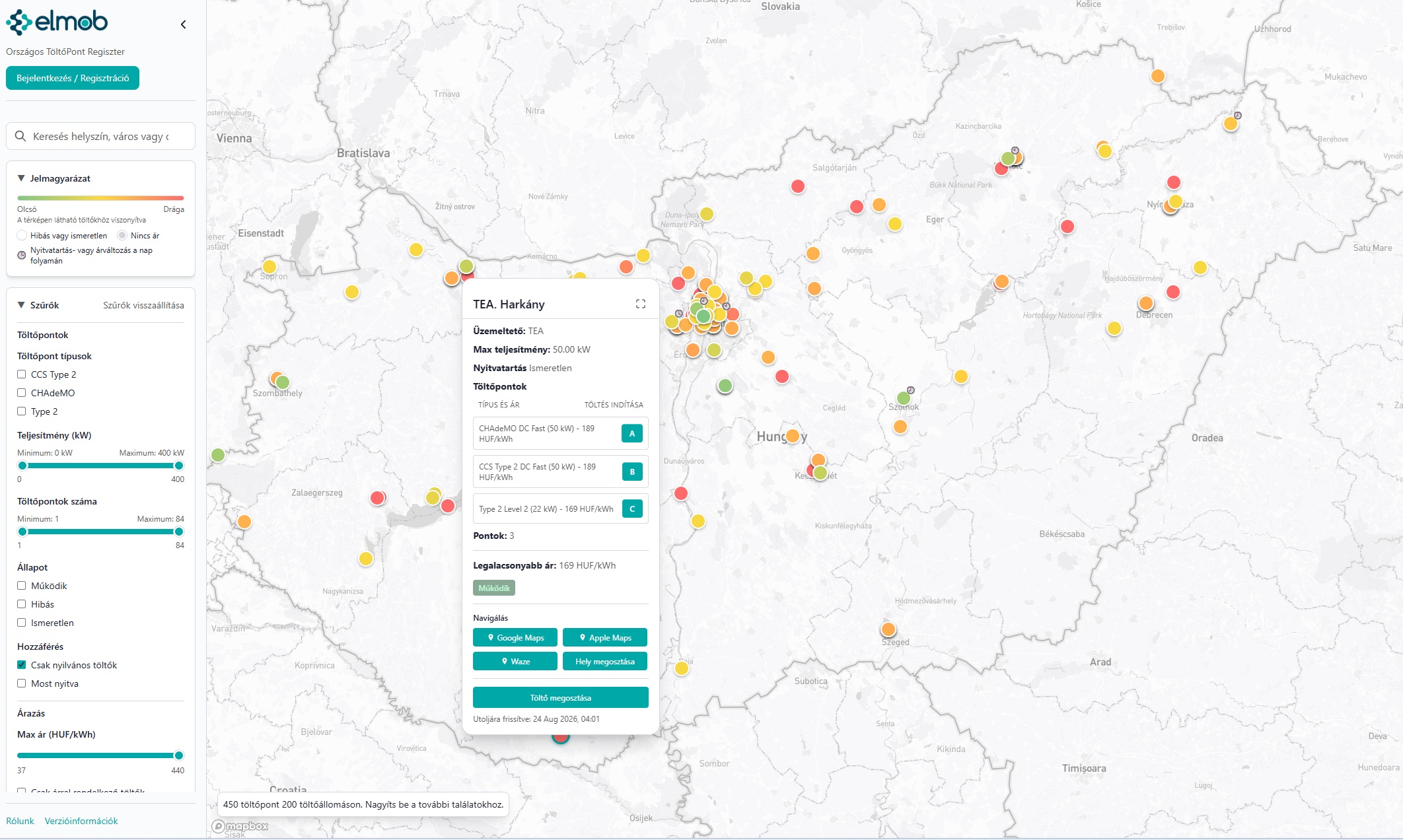Open the Verzióinformációk link
The width and height of the screenshot is (1403, 840).
coord(81,821)
